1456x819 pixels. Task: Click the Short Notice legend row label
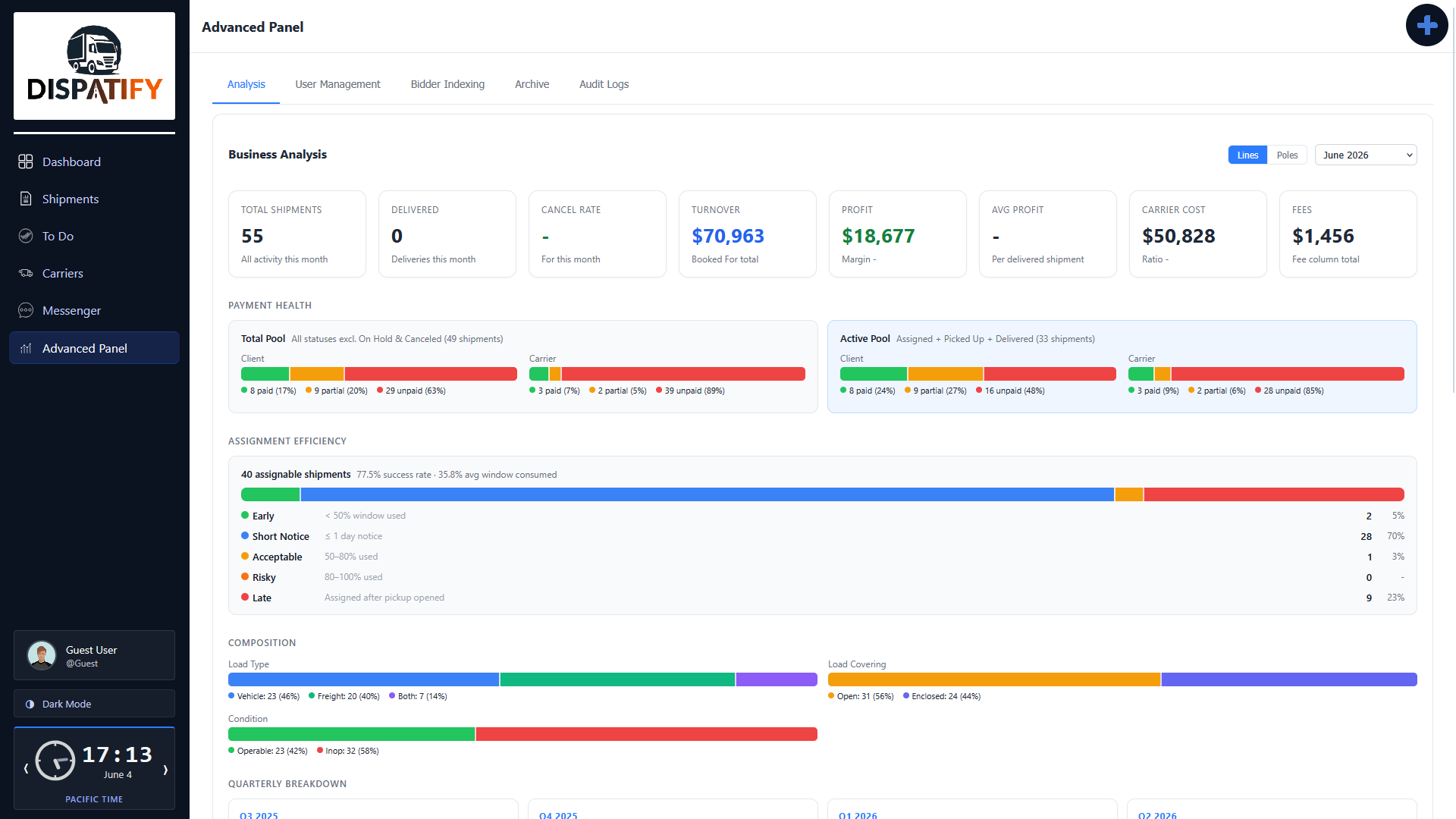coord(281,536)
